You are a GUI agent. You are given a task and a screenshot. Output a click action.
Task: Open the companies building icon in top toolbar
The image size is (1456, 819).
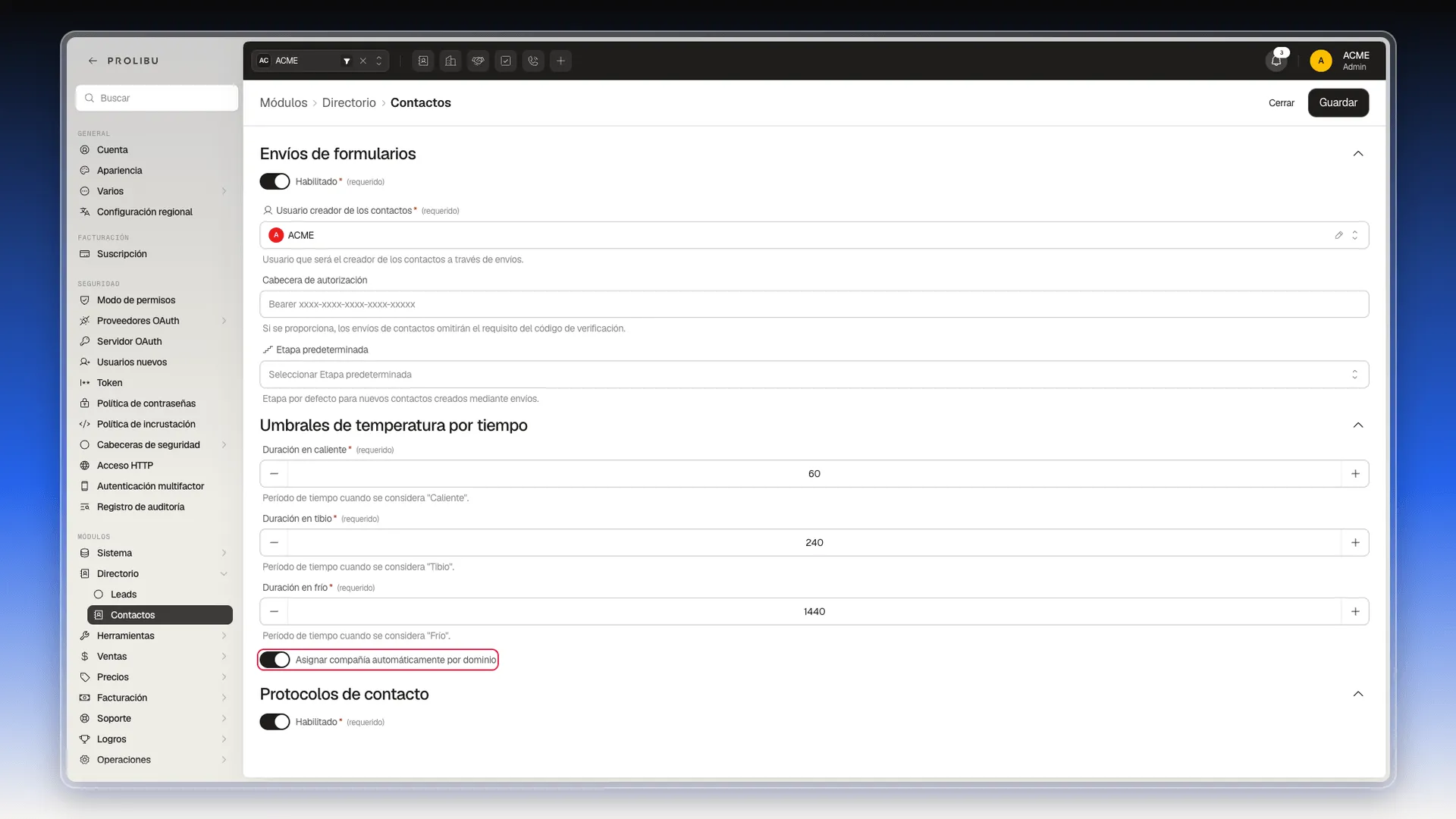click(x=450, y=61)
